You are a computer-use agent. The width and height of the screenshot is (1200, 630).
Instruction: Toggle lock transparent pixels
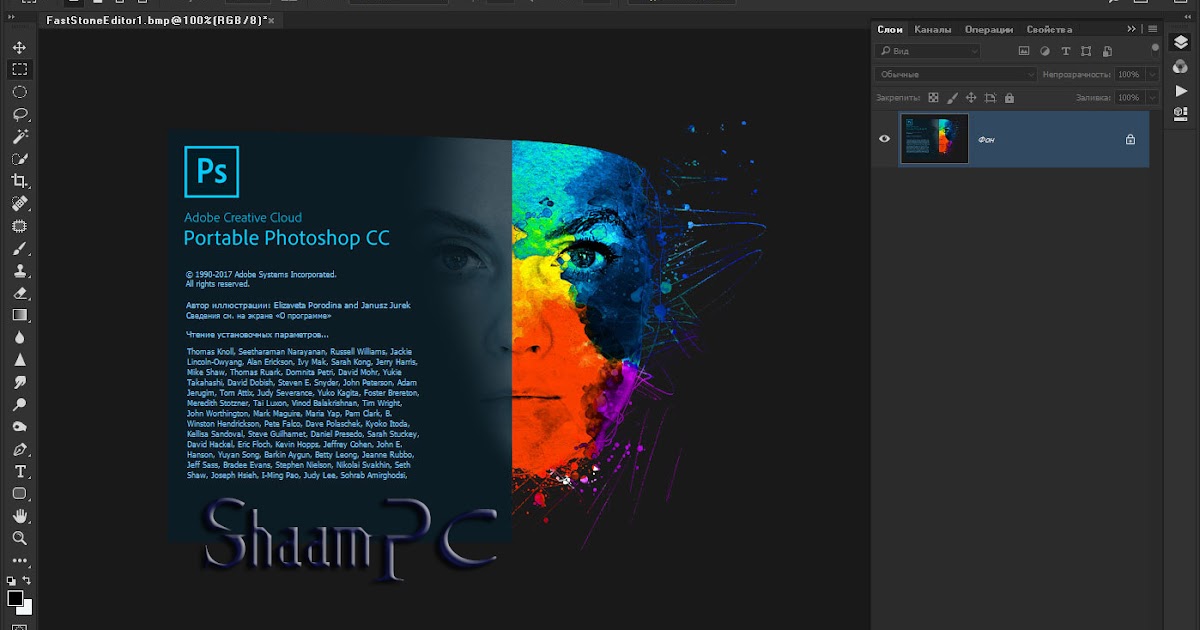[x=933, y=98]
